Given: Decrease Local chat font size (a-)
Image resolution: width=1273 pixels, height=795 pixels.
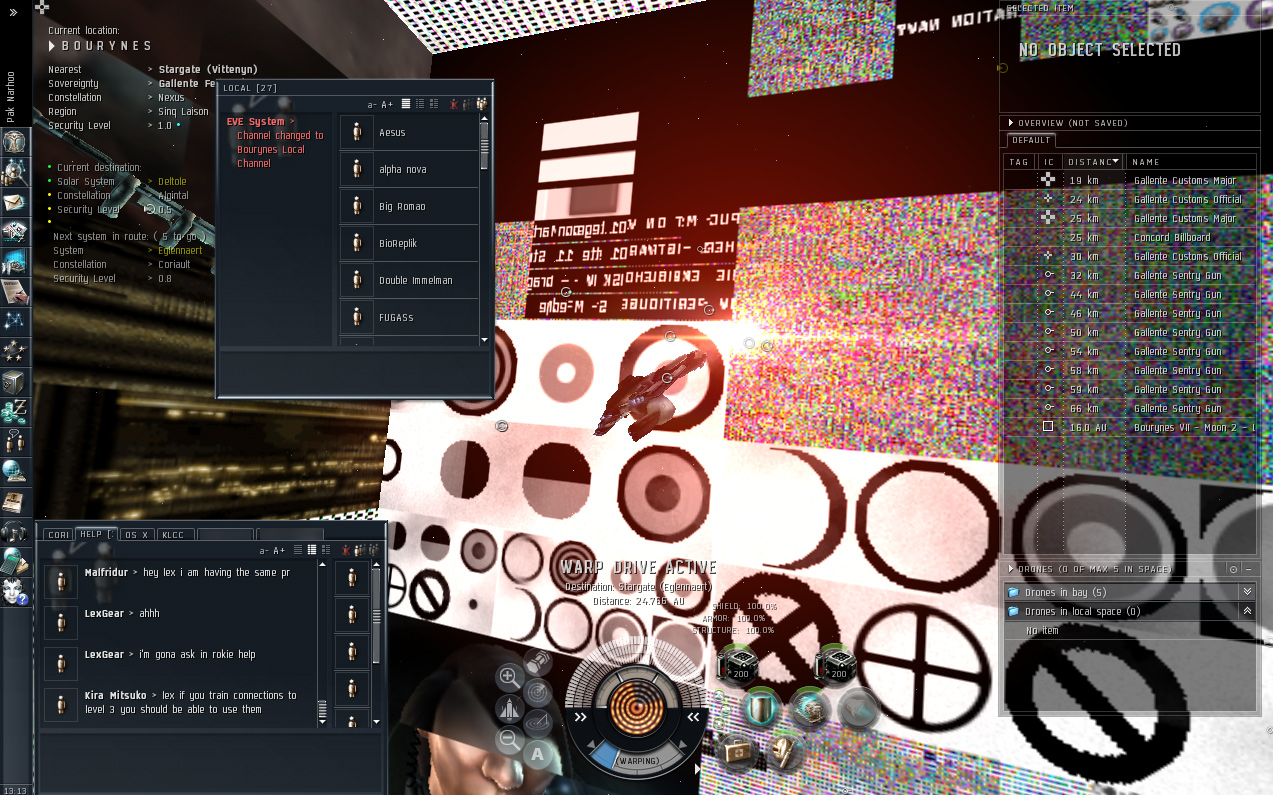Looking at the screenshot, I should (372, 104).
